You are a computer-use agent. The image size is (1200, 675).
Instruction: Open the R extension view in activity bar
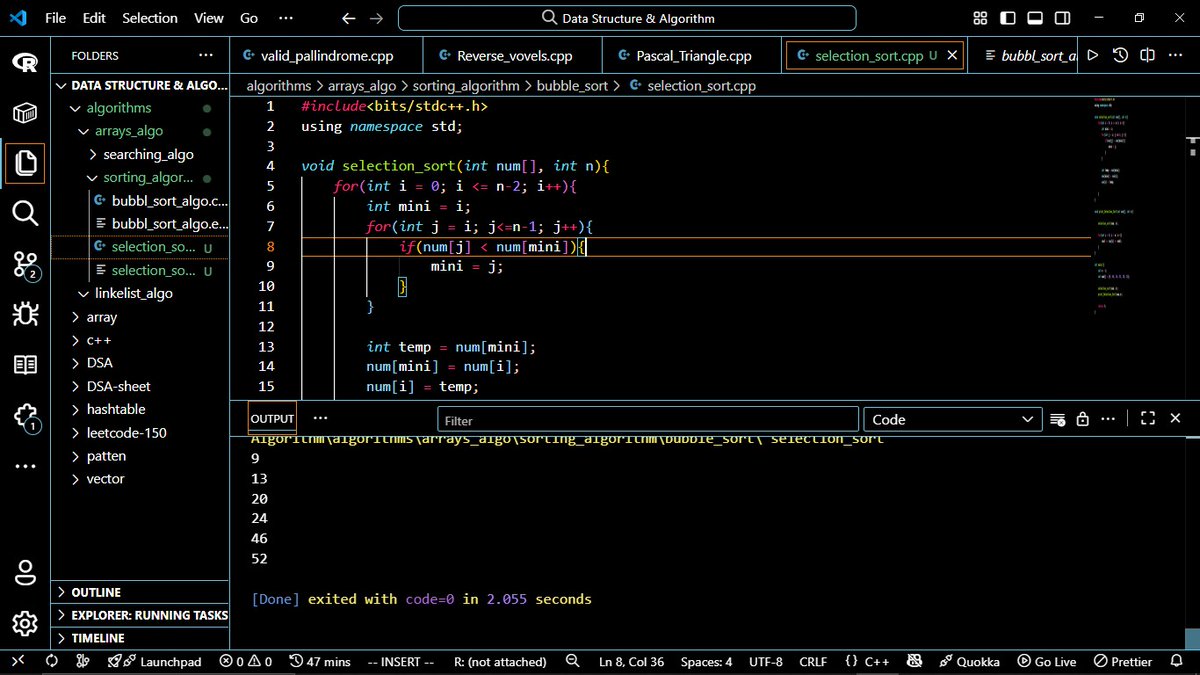pyautogui.click(x=25, y=62)
